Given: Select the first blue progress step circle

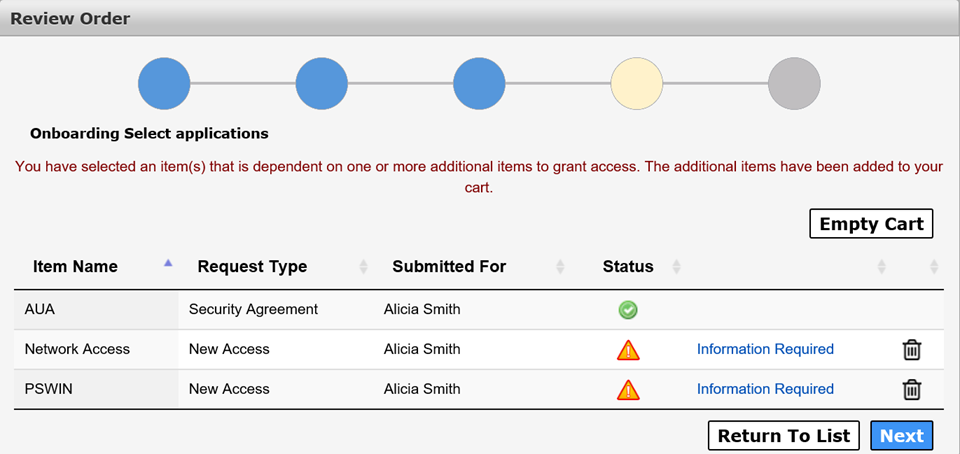Looking at the screenshot, I should pyautogui.click(x=164, y=84).
